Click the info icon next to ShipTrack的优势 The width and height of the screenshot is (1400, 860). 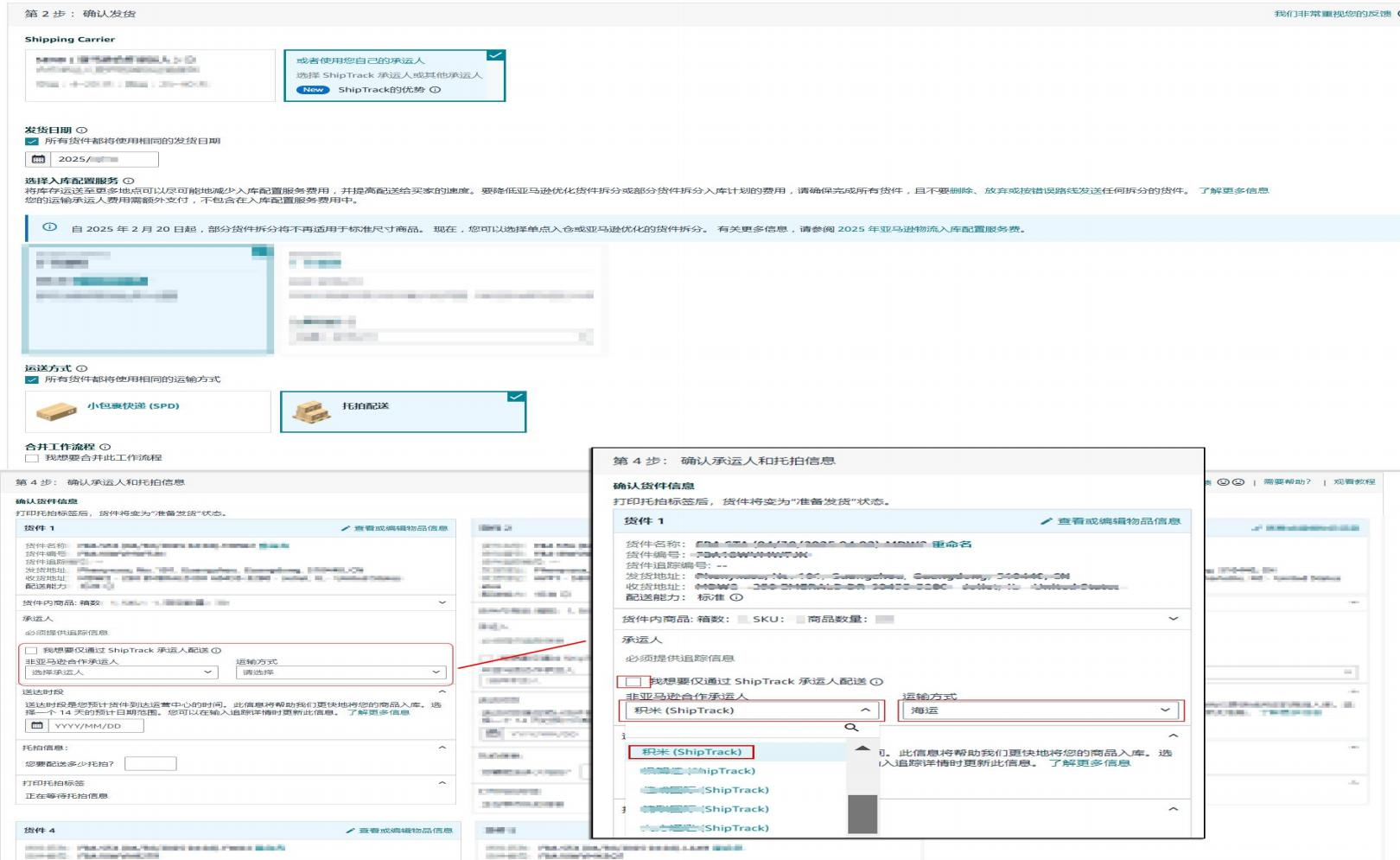(436, 90)
